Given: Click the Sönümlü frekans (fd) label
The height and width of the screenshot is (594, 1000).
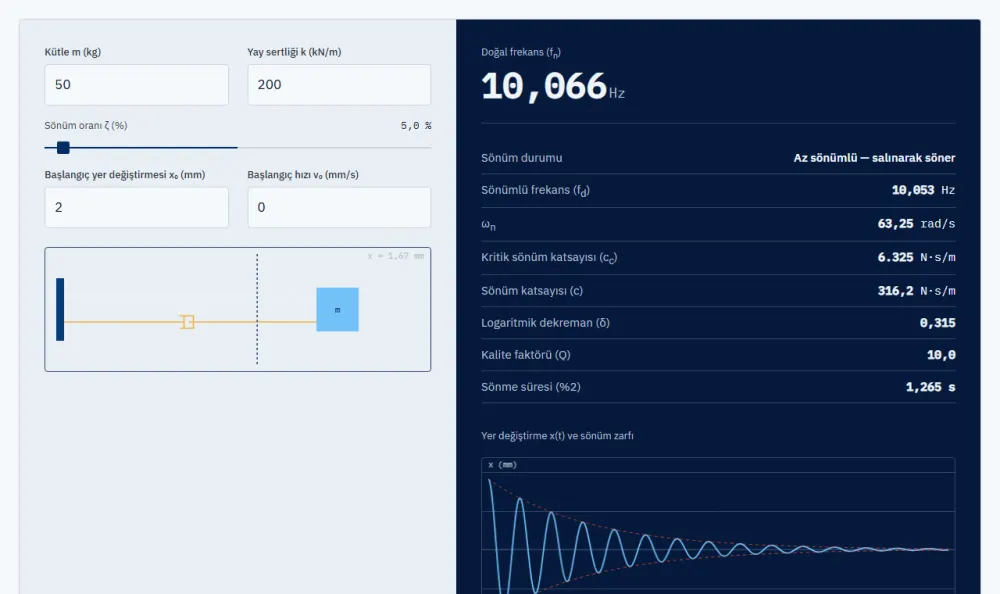Looking at the screenshot, I should 535,190.
